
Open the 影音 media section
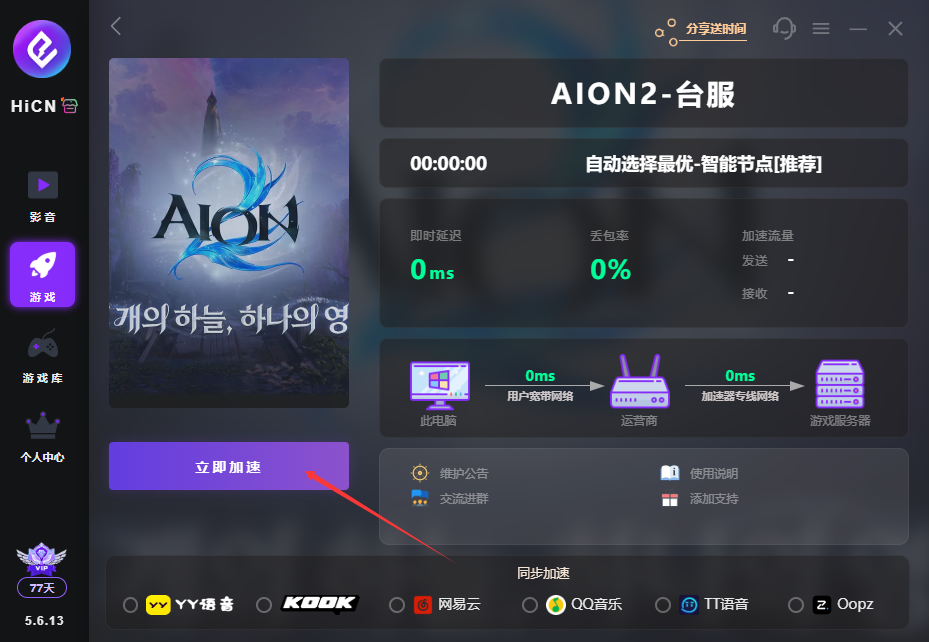[43, 197]
